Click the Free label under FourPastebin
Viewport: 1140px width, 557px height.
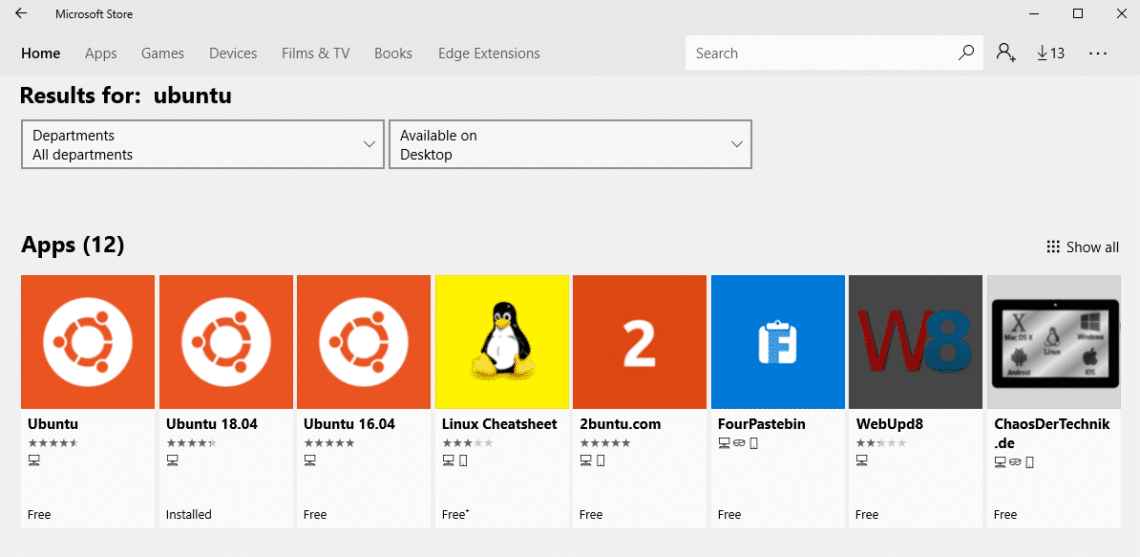[x=729, y=514]
